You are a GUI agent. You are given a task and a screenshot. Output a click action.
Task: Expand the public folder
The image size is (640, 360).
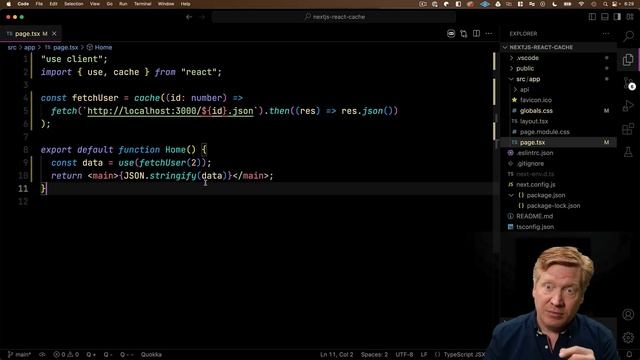[558, 69]
